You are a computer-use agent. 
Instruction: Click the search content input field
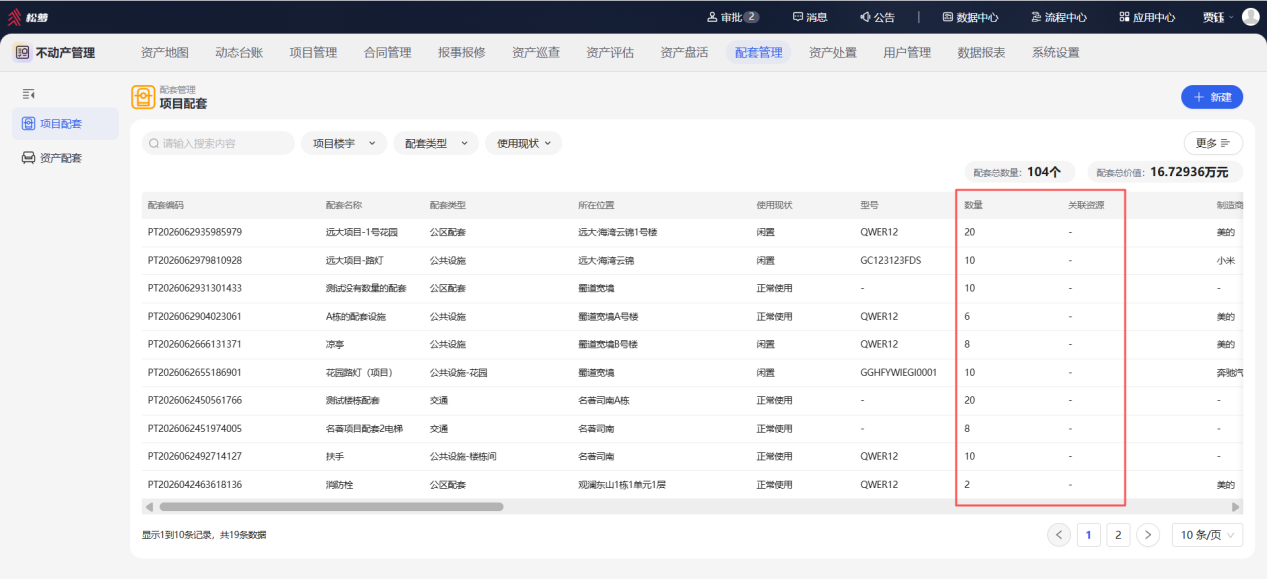(218, 143)
